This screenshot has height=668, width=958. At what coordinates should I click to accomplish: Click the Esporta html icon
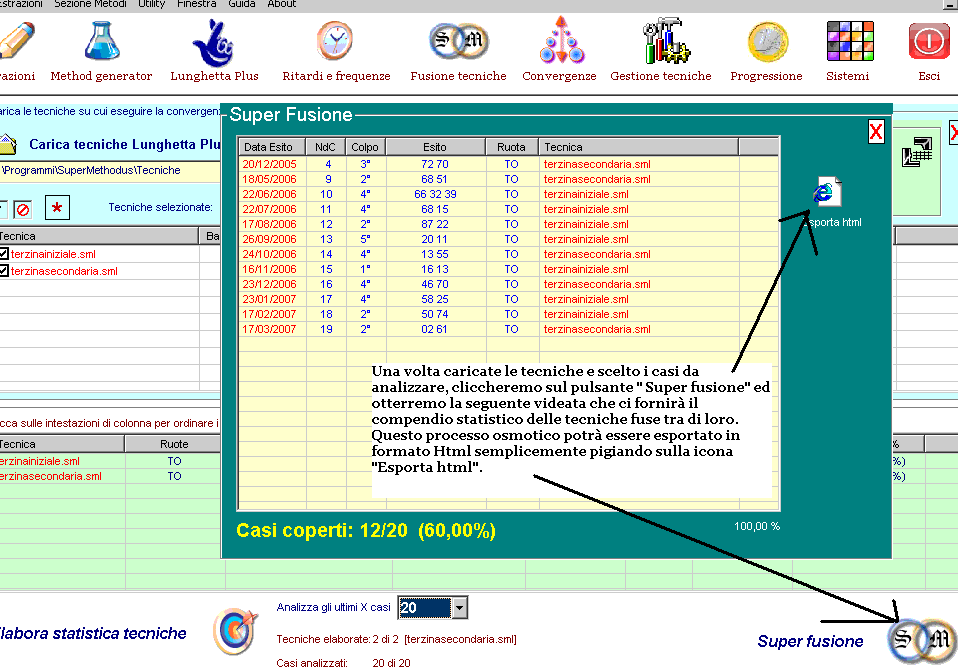pyautogui.click(x=828, y=191)
